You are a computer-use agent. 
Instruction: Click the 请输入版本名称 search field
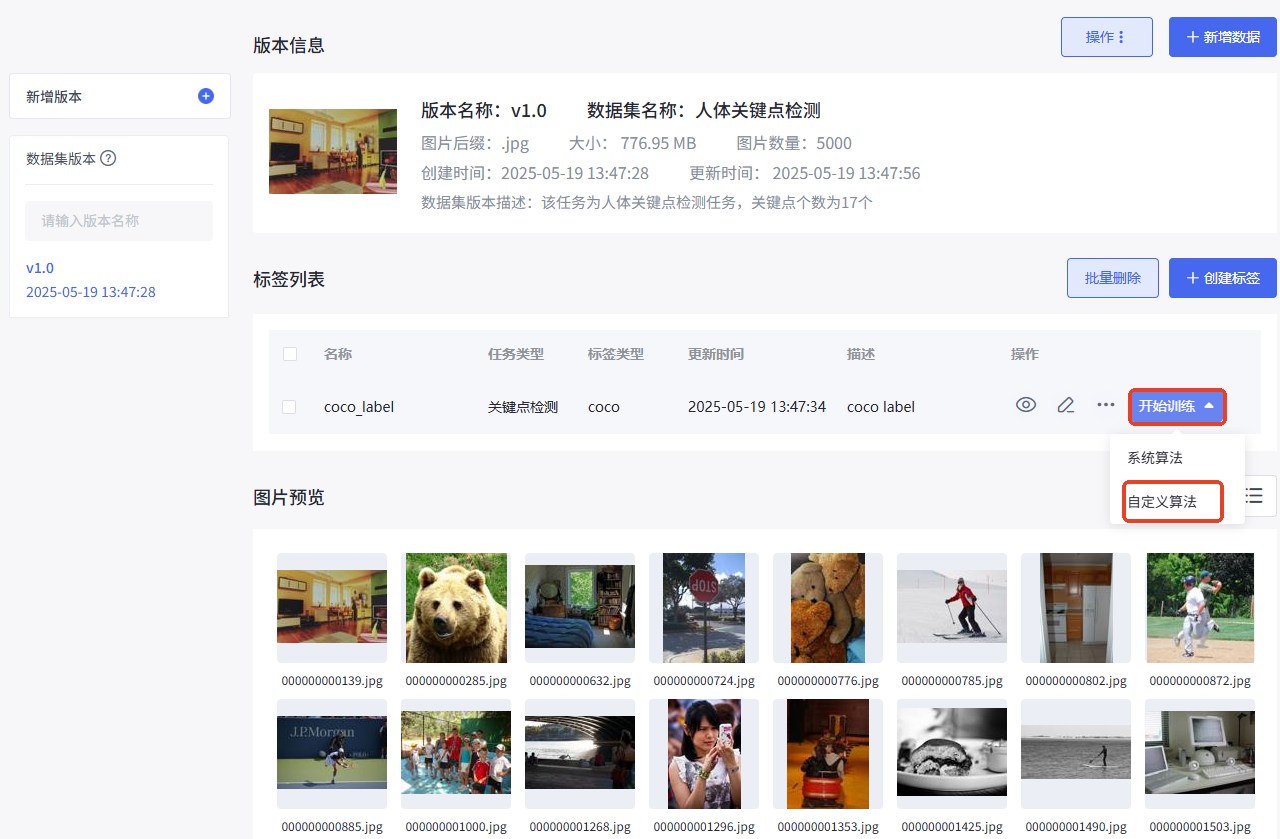point(119,221)
